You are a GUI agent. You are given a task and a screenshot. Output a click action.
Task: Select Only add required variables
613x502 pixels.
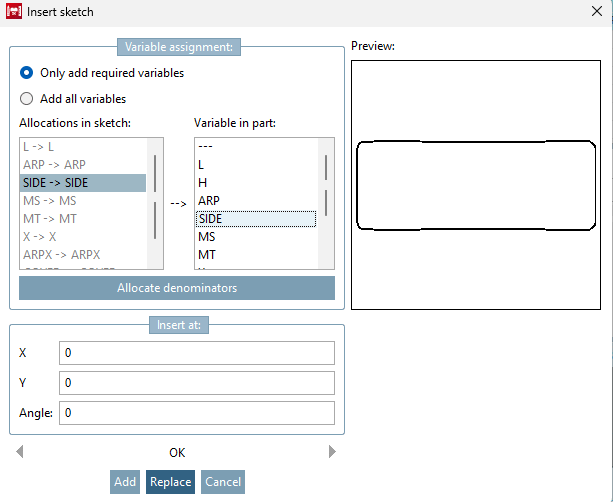[27, 73]
